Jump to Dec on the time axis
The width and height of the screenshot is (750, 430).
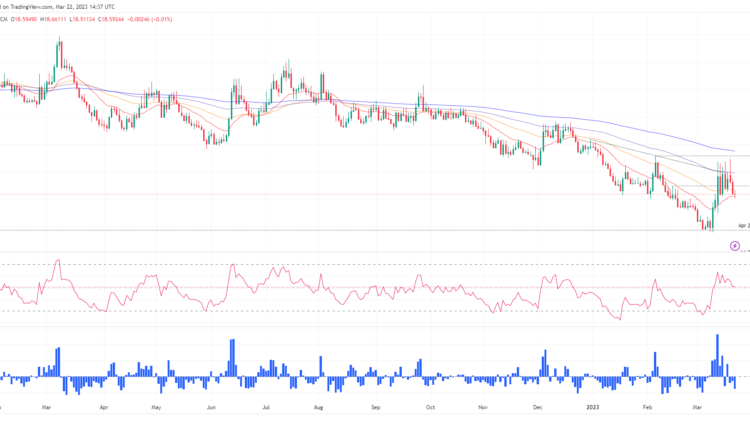tap(539, 408)
